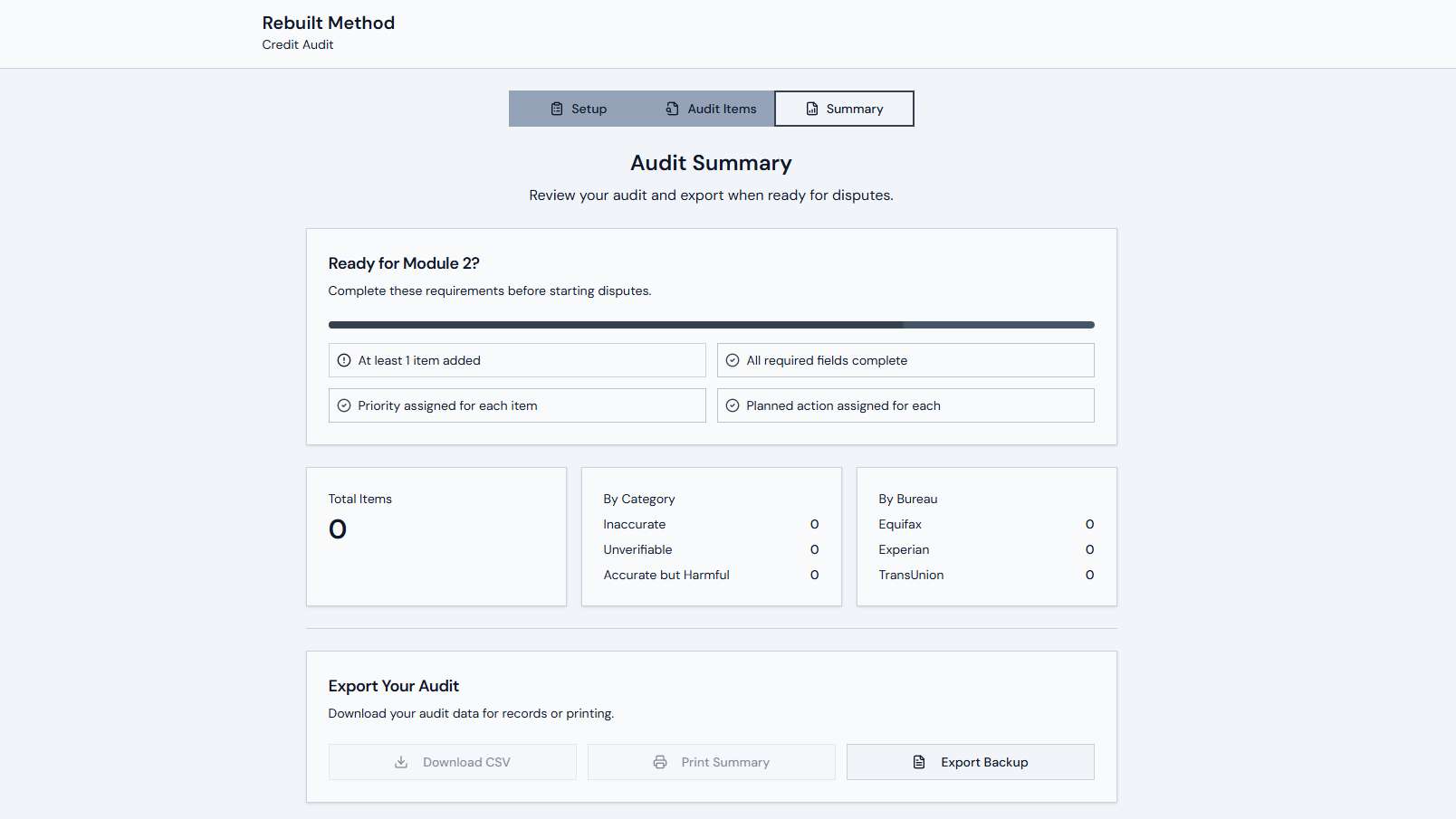
Task: Click check icon beside 'Planned action assigned for each'
Action: 733,405
